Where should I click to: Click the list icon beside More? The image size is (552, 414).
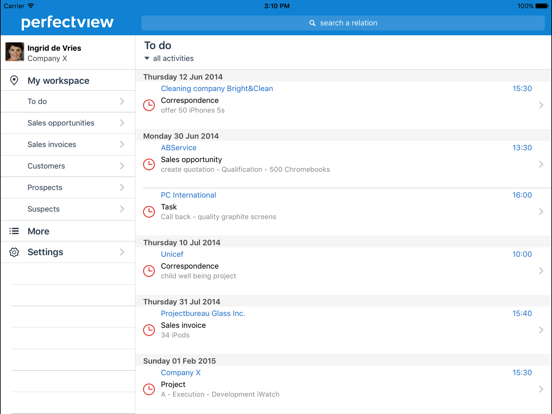tap(14, 231)
